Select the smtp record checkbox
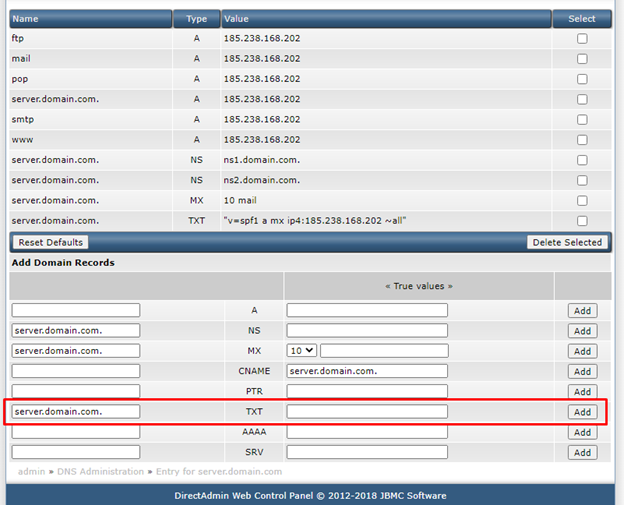 582,120
